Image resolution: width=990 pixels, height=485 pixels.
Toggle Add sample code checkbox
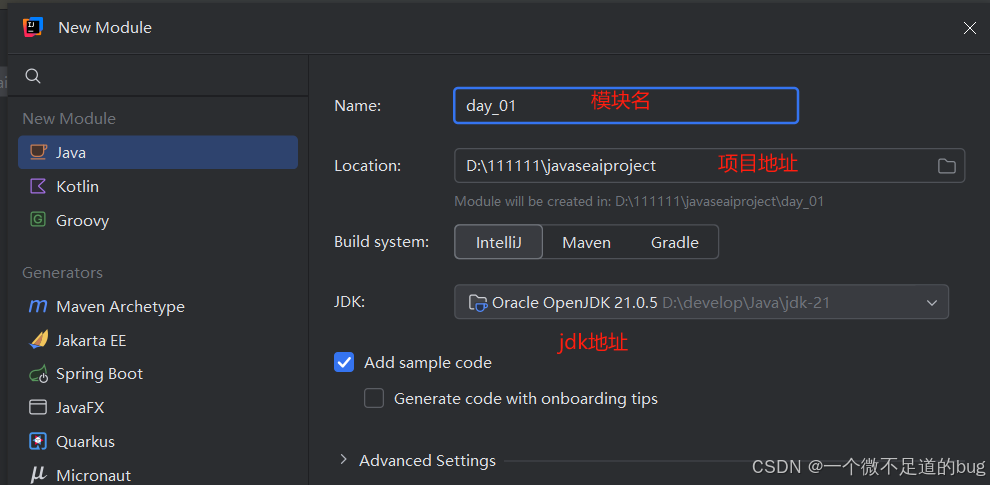click(x=344, y=362)
